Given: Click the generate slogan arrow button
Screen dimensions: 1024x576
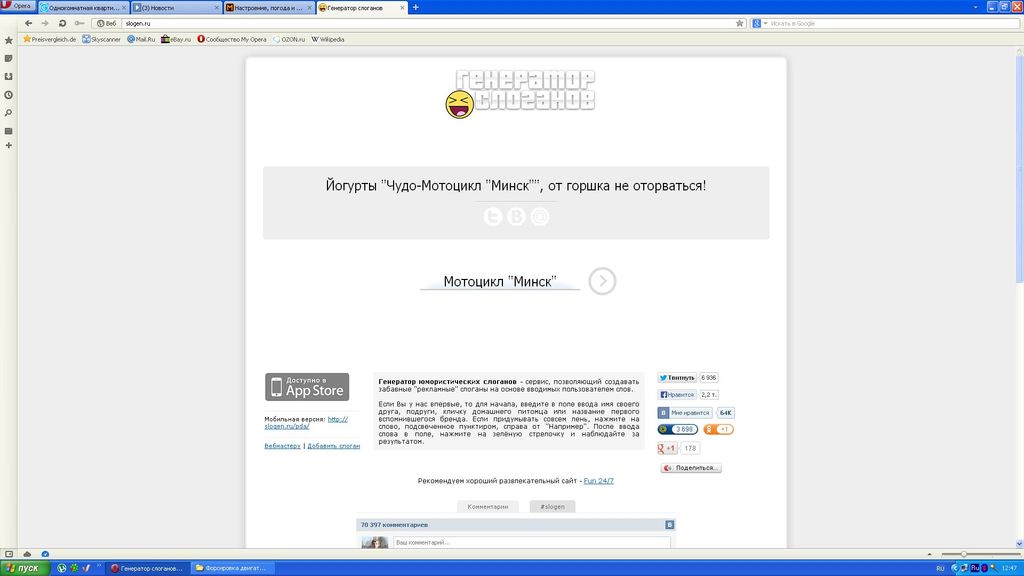Looking at the screenshot, I should tap(602, 281).
